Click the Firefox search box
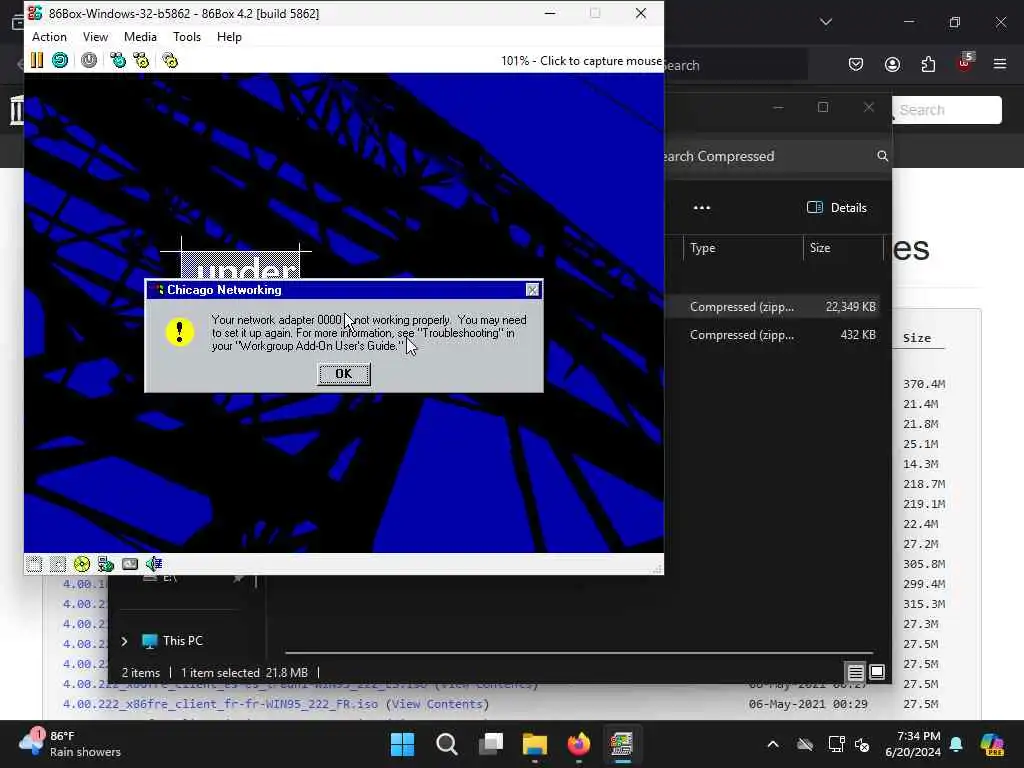Image resolution: width=1024 pixels, height=768 pixels. point(735,65)
